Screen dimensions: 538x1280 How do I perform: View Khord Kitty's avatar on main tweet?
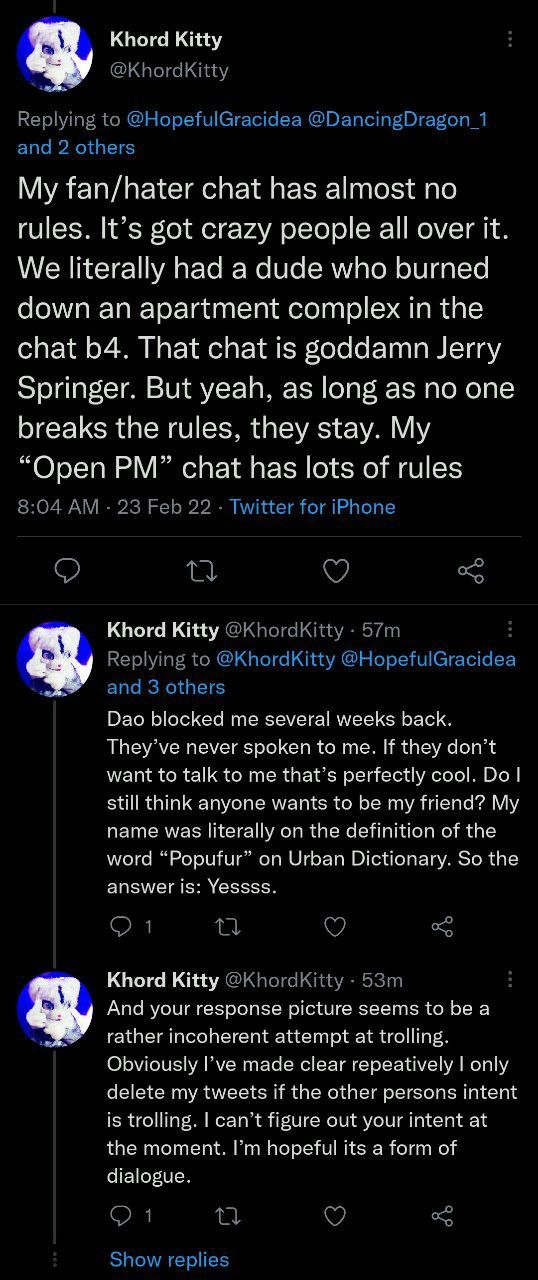[x=54, y=54]
